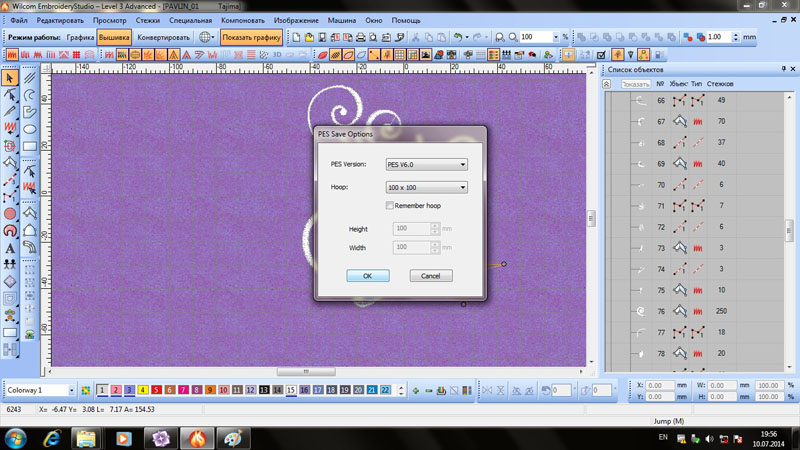Viewport: 800px width, 450px height.
Task: Select the arrow selection tool
Action: (x=10, y=77)
